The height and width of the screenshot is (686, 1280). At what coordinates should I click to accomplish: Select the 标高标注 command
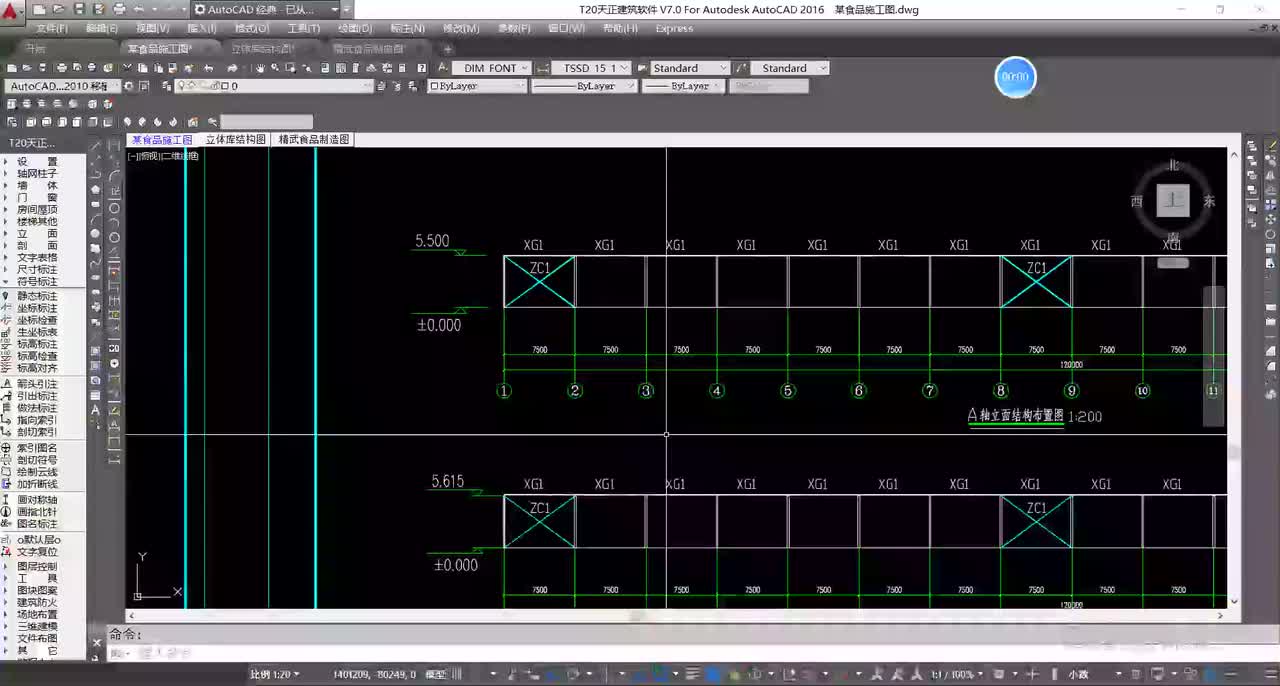[36, 344]
